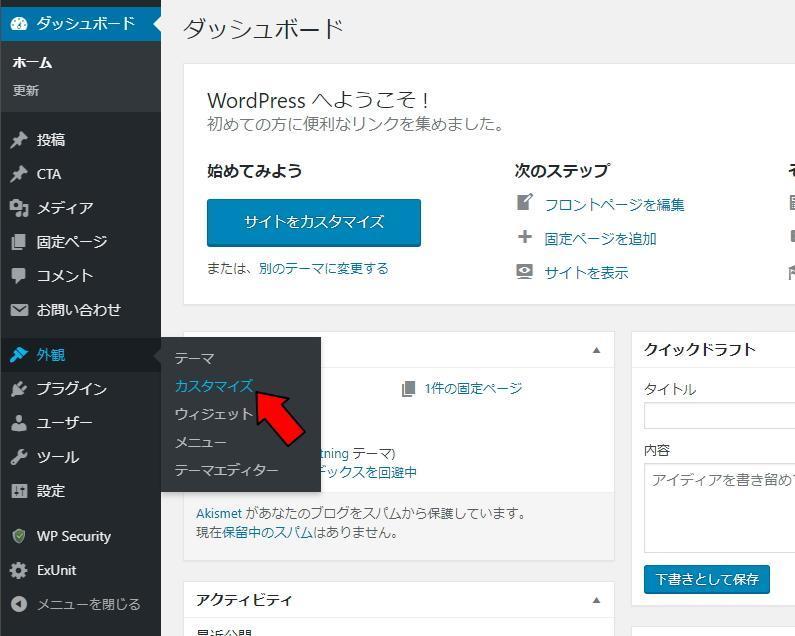Click the pushpin icon next to CTA
The height and width of the screenshot is (636, 795).
pyautogui.click(x=19, y=174)
